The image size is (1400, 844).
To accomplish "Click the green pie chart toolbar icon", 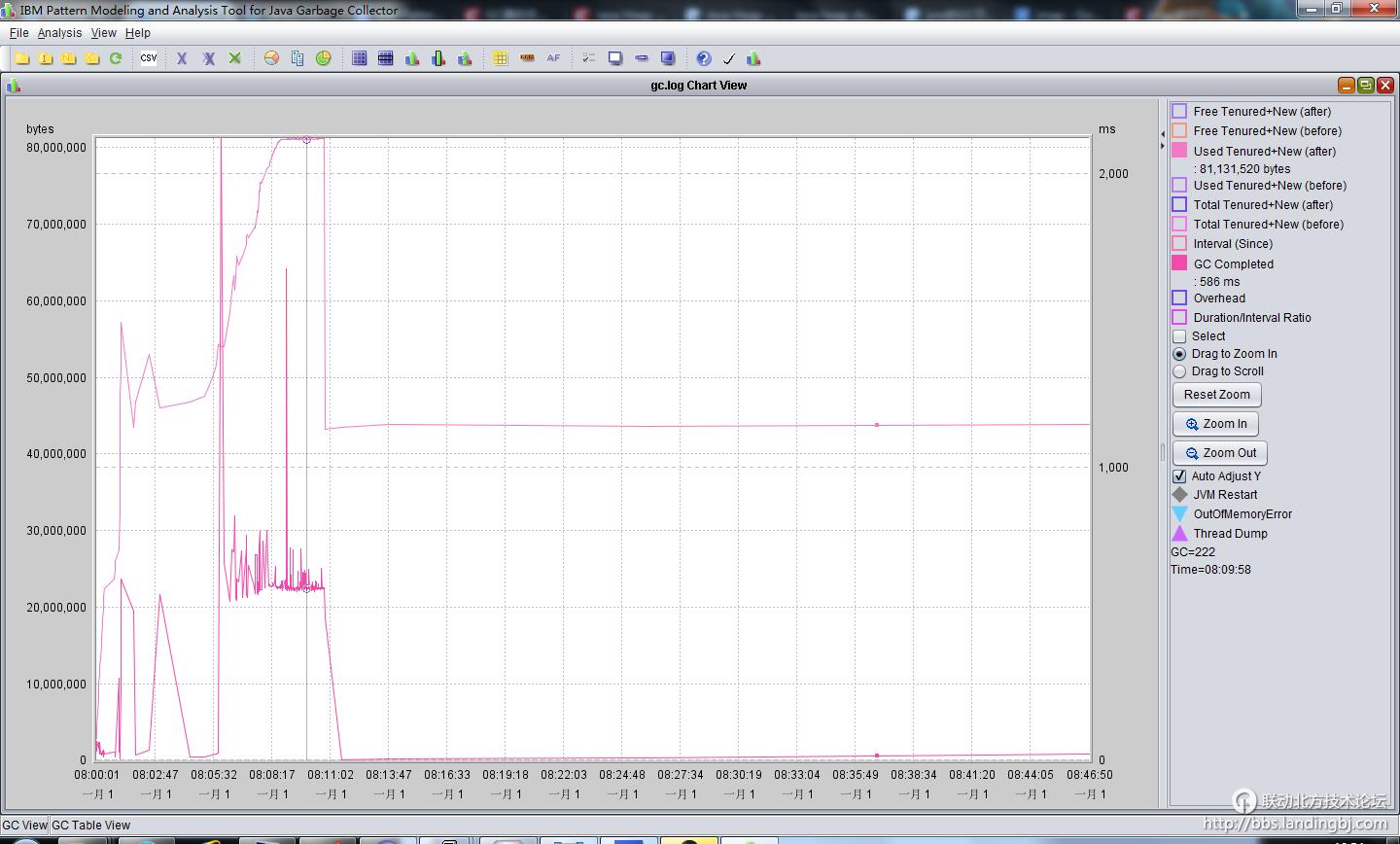I will click(x=324, y=58).
